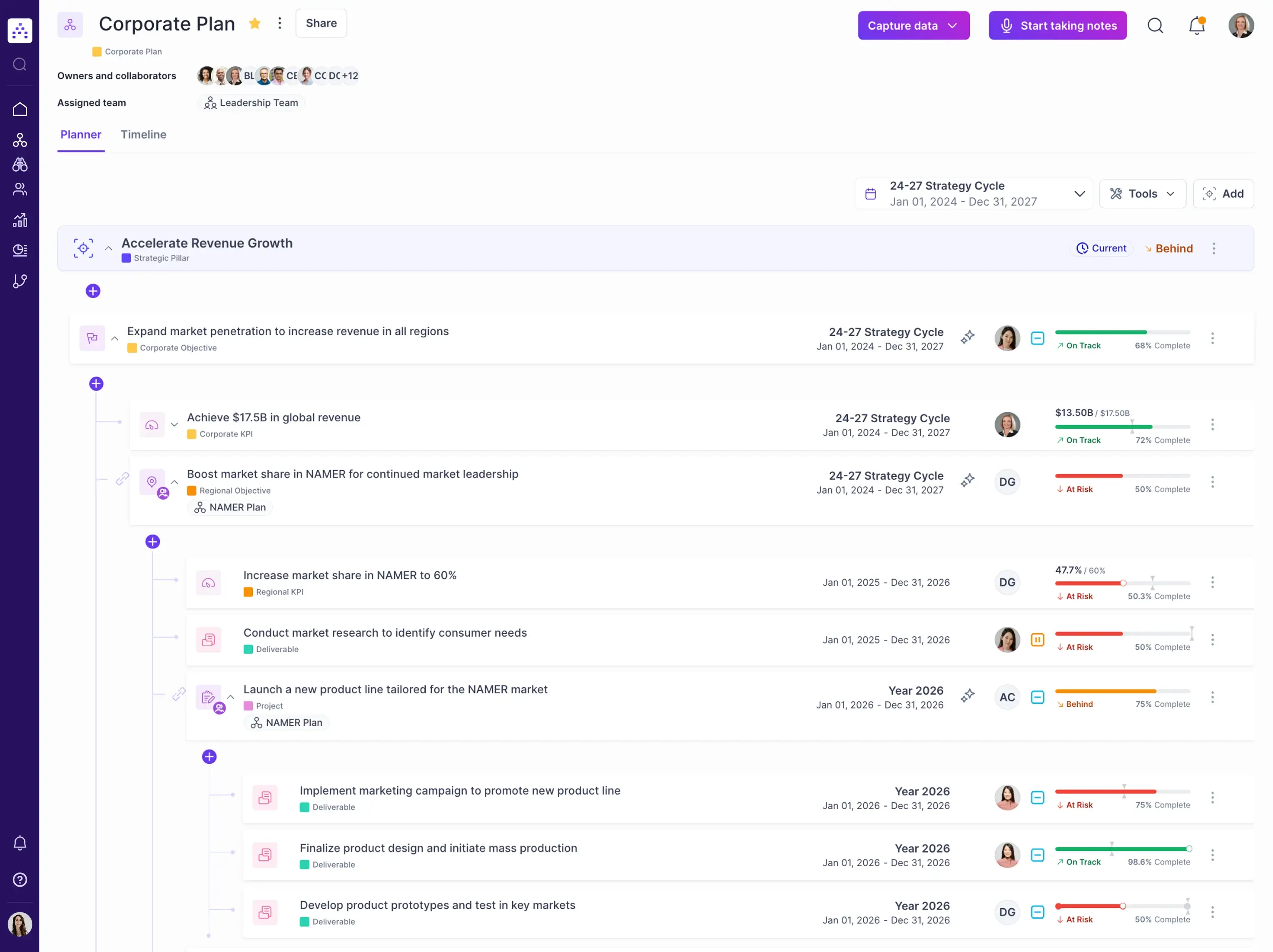Open the Capture data dropdown
Screen dimensions: 1273x952
(913, 25)
